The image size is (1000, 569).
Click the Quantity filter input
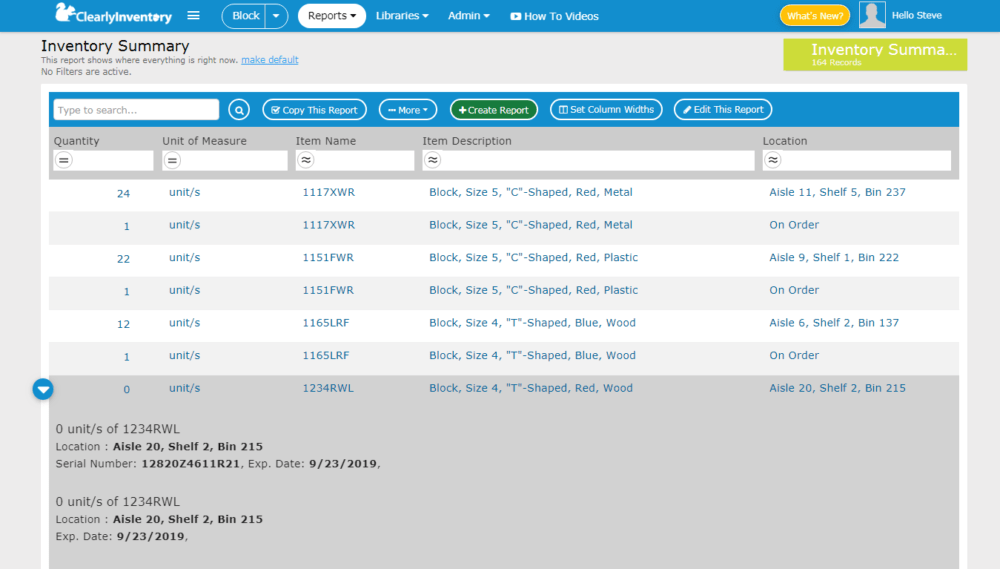pyautogui.click(x=103, y=160)
